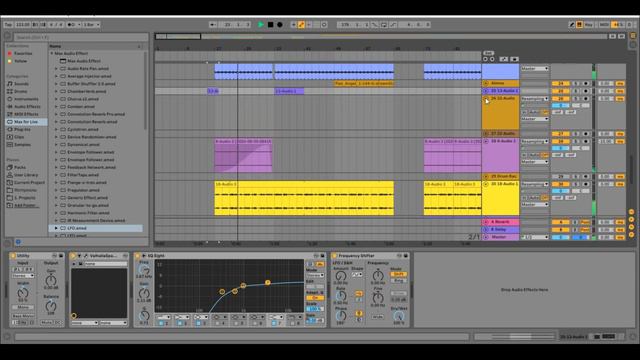Adjust the Utility Gain knob
Screen dimensions: 640x360
[51, 280]
